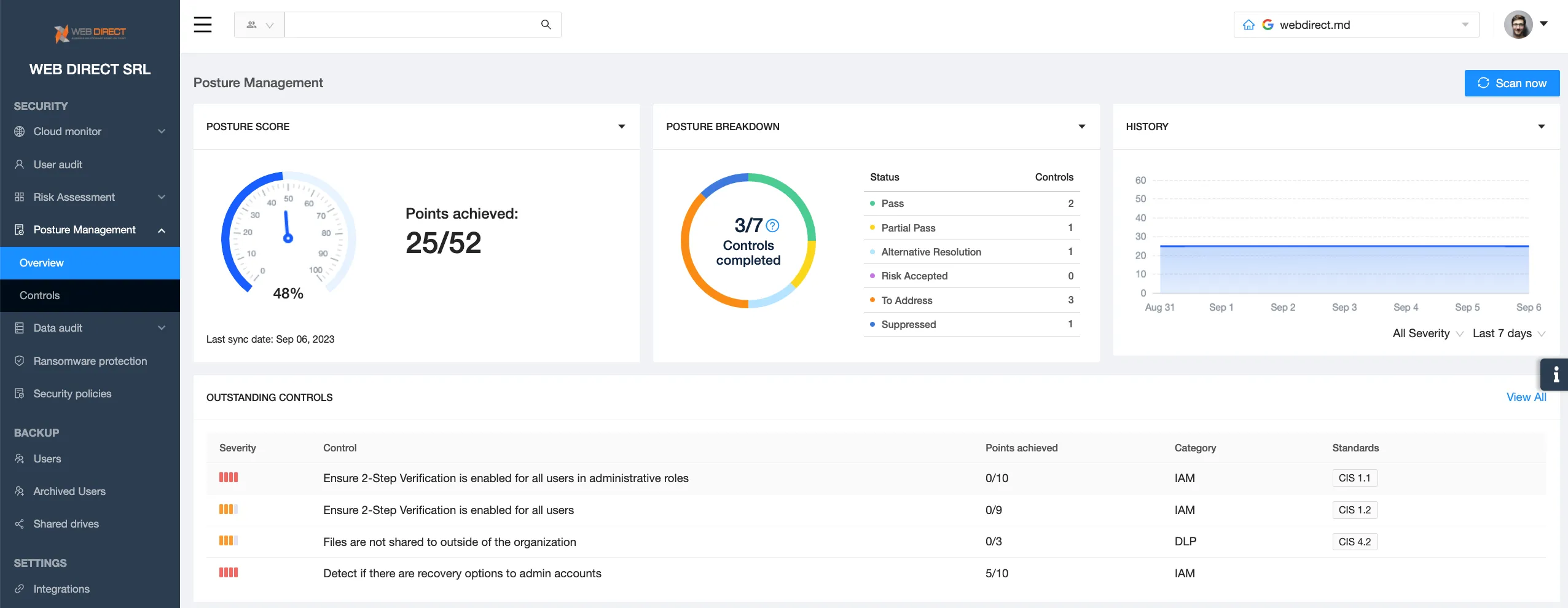Click the question mark beside 3/7 Controls completed
The image size is (1568, 608).
[x=772, y=226]
